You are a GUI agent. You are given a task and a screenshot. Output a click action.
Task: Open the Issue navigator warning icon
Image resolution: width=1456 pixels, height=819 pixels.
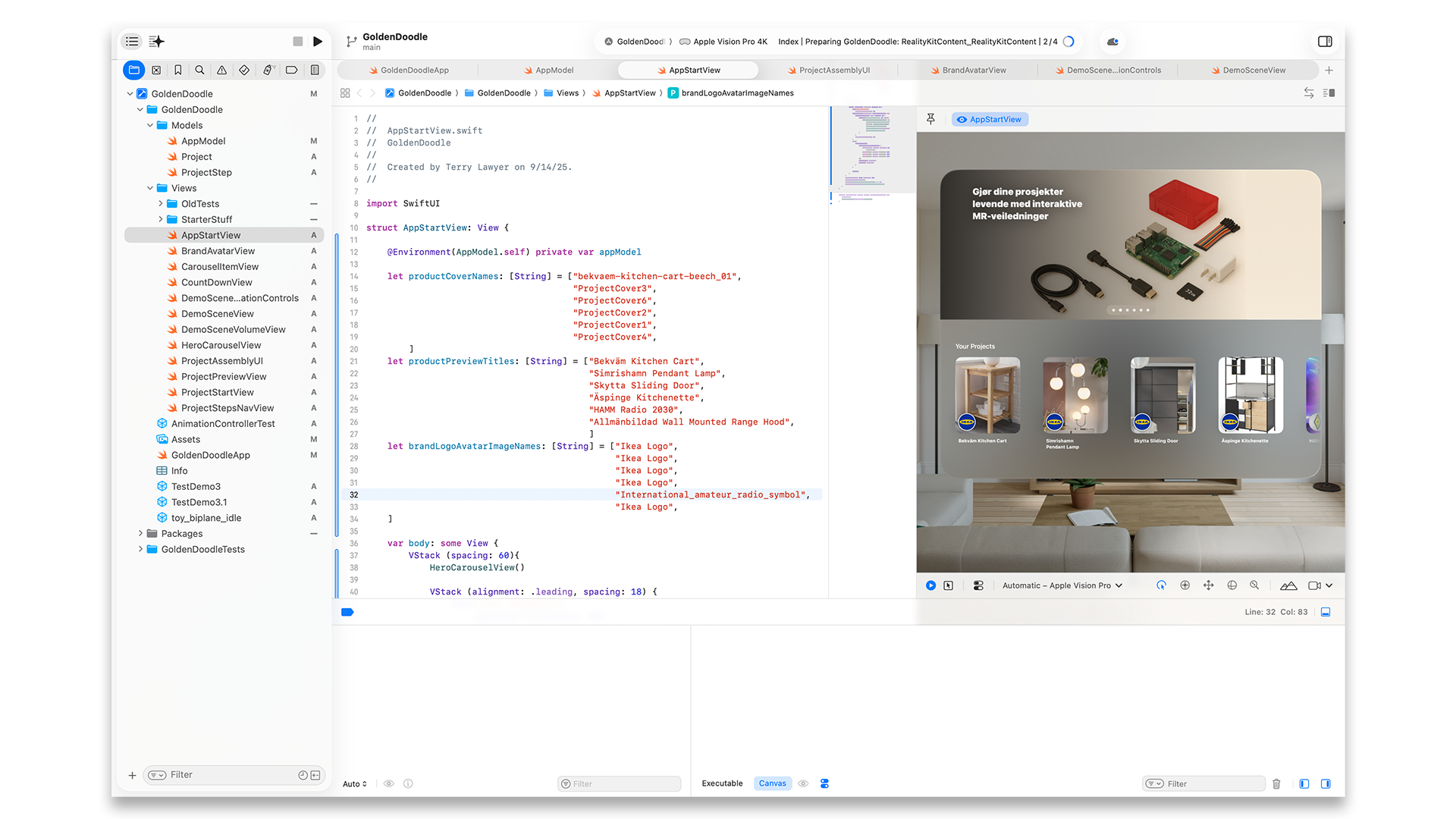[x=221, y=70]
